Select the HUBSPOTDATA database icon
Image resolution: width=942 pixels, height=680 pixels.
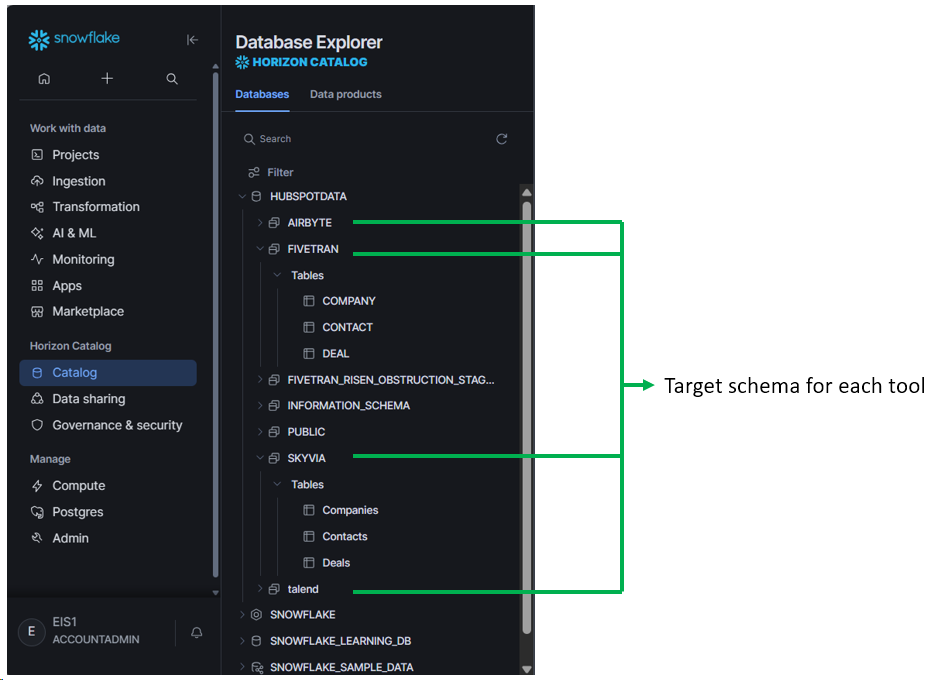click(257, 196)
